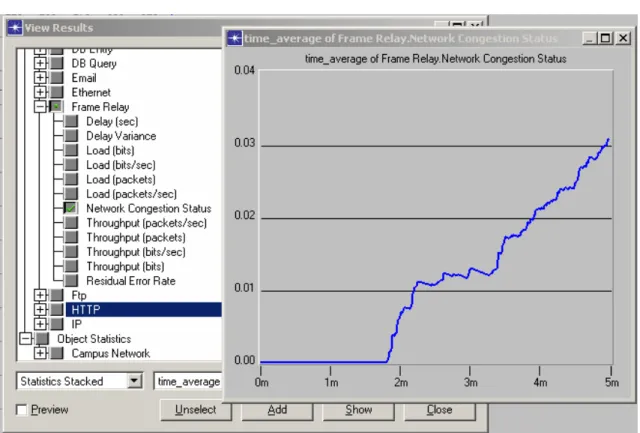
Task: Click the Email group selection box
Action: [56, 78]
